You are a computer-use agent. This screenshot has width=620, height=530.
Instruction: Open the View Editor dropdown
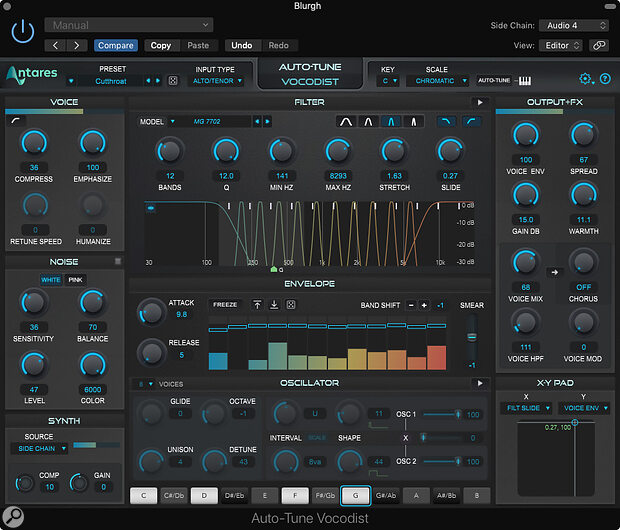point(562,45)
